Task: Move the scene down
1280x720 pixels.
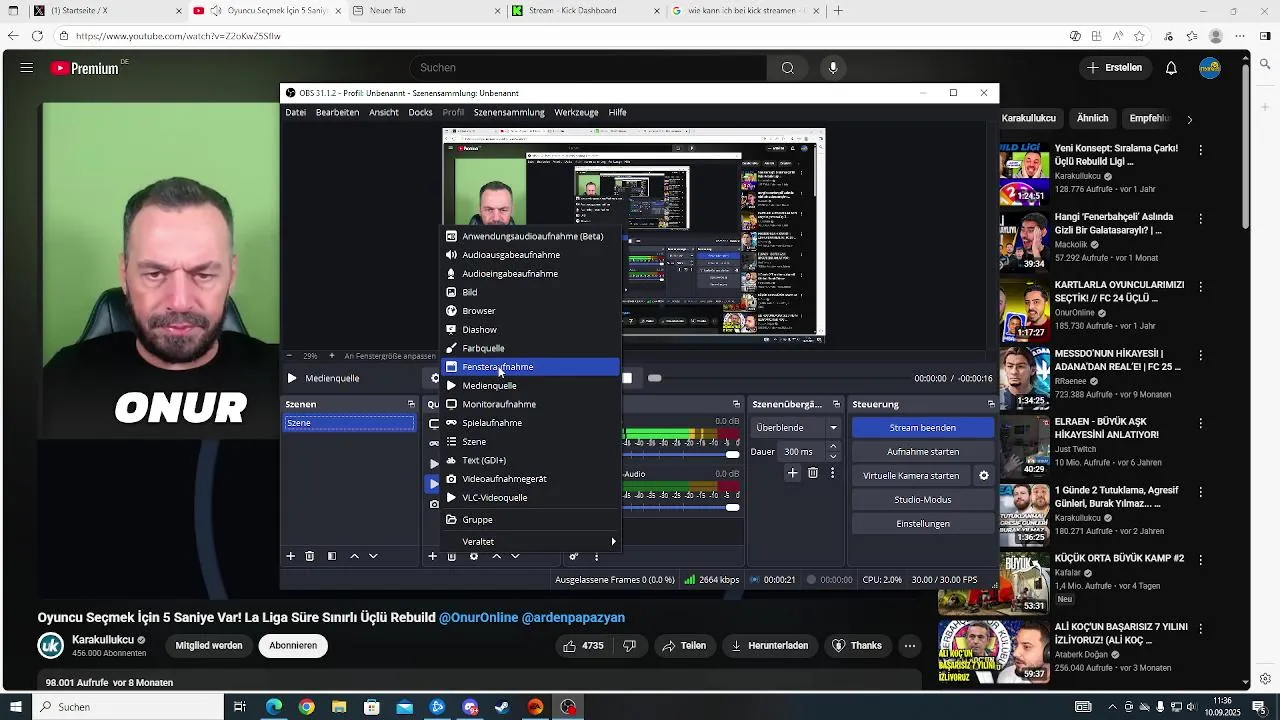Action: [x=373, y=556]
